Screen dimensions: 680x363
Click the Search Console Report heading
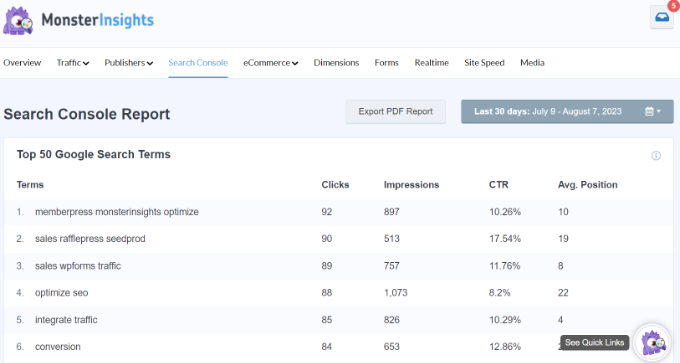point(87,114)
